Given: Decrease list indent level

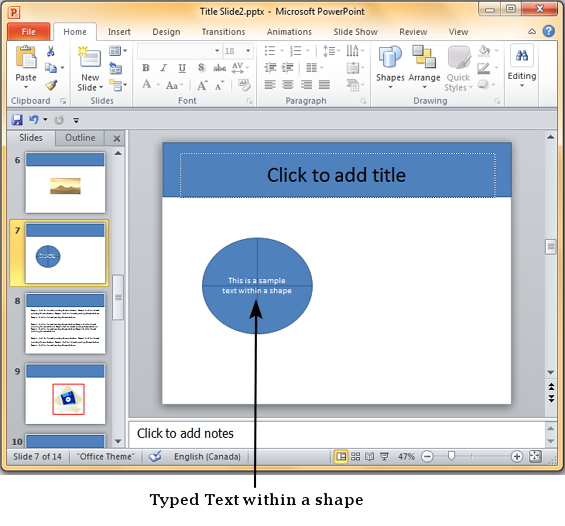Looking at the screenshot, I should pyautogui.click(x=270, y=67).
